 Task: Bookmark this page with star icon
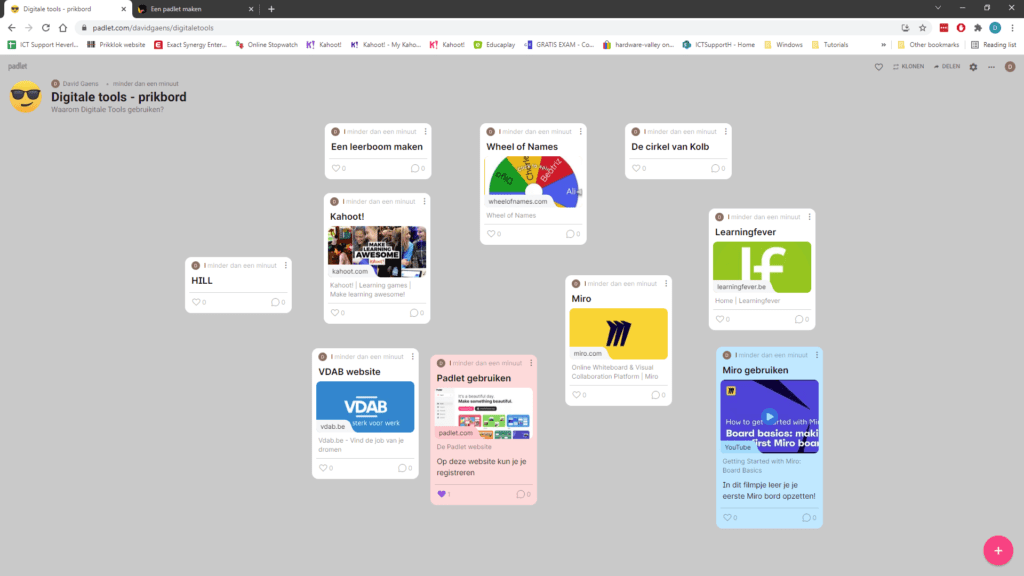pos(922,27)
